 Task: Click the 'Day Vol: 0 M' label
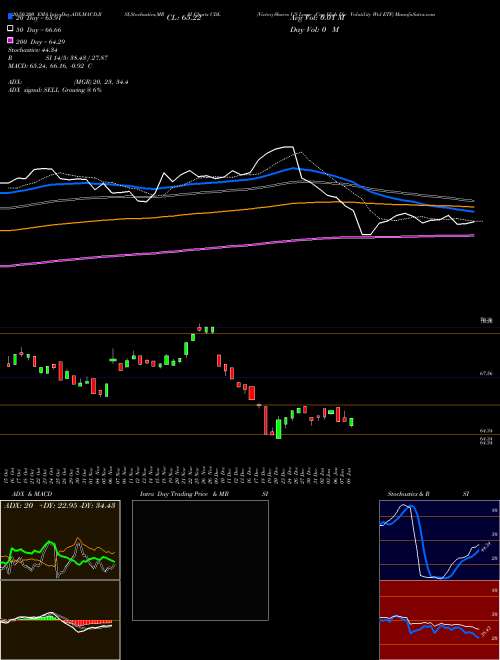point(314,30)
